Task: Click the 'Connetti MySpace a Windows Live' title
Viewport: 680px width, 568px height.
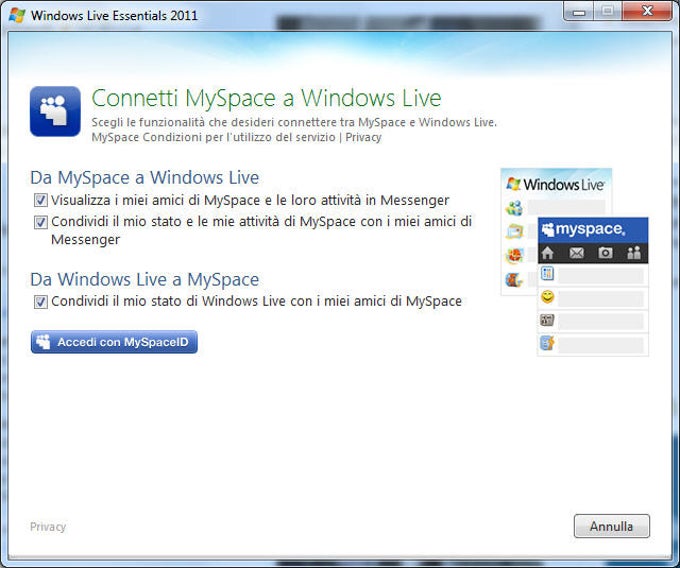Action: click(266, 98)
